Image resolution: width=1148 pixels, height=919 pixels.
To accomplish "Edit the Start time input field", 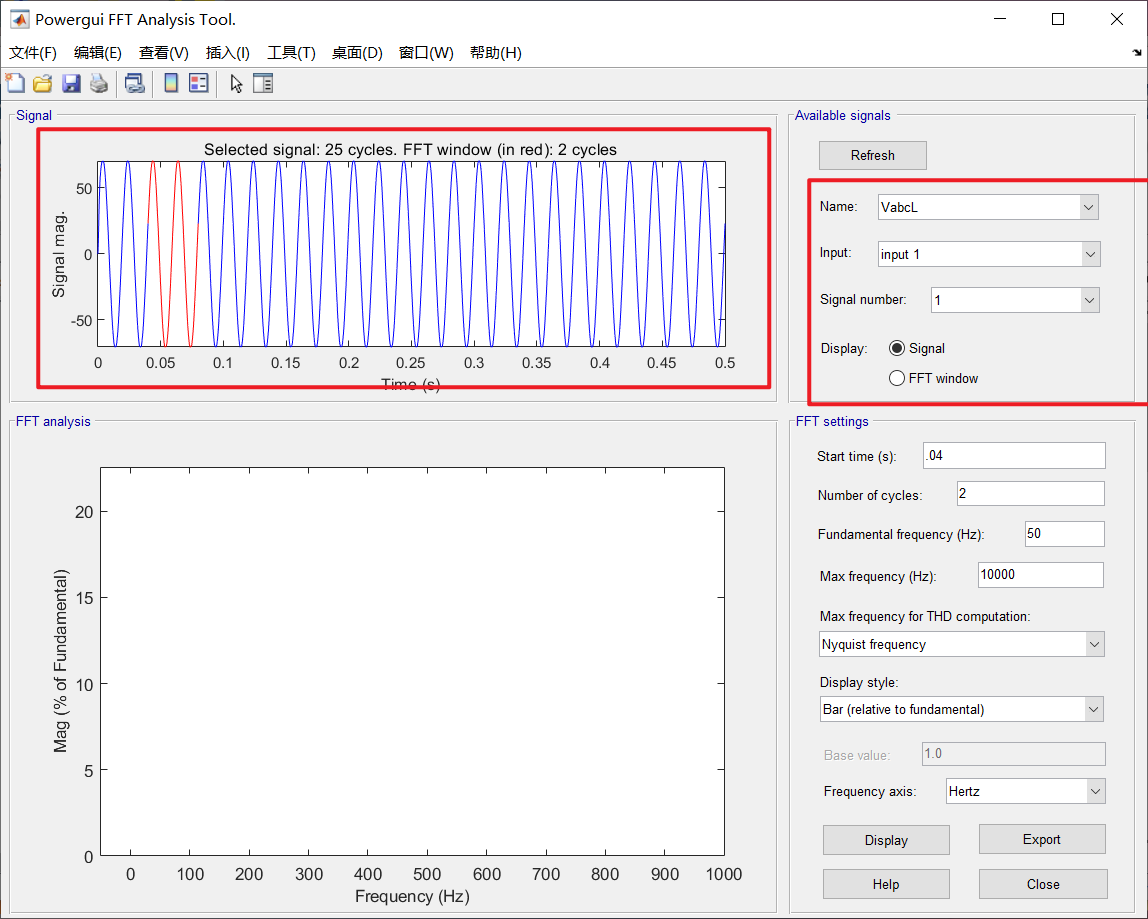I will click(1013, 455).
